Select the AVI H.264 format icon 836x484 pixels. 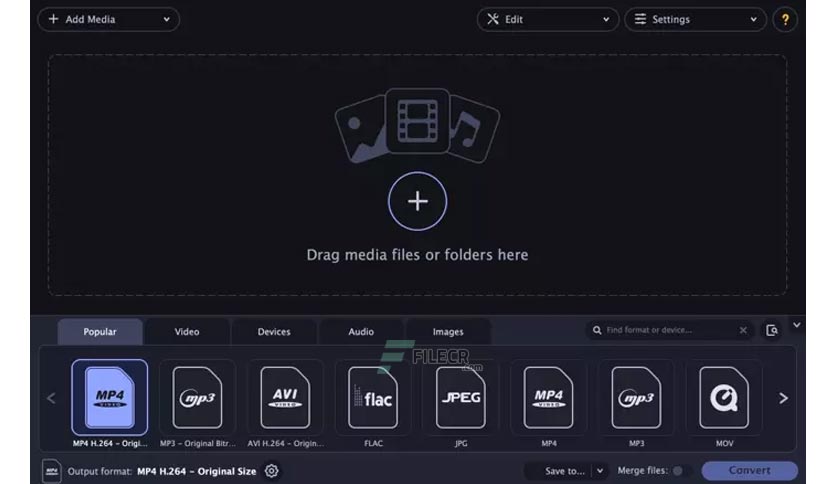285,398
